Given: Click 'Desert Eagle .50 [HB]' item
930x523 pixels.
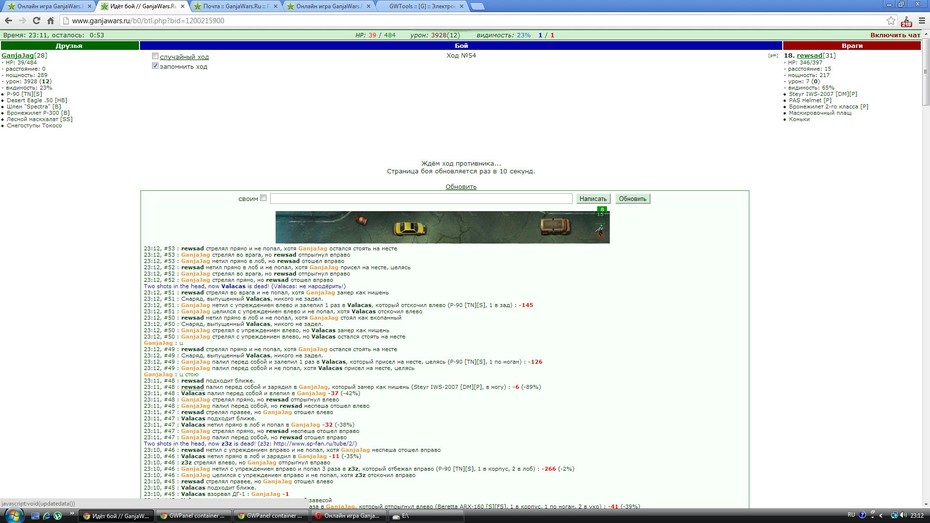Looking at the screenshot, I should (37, 100).
